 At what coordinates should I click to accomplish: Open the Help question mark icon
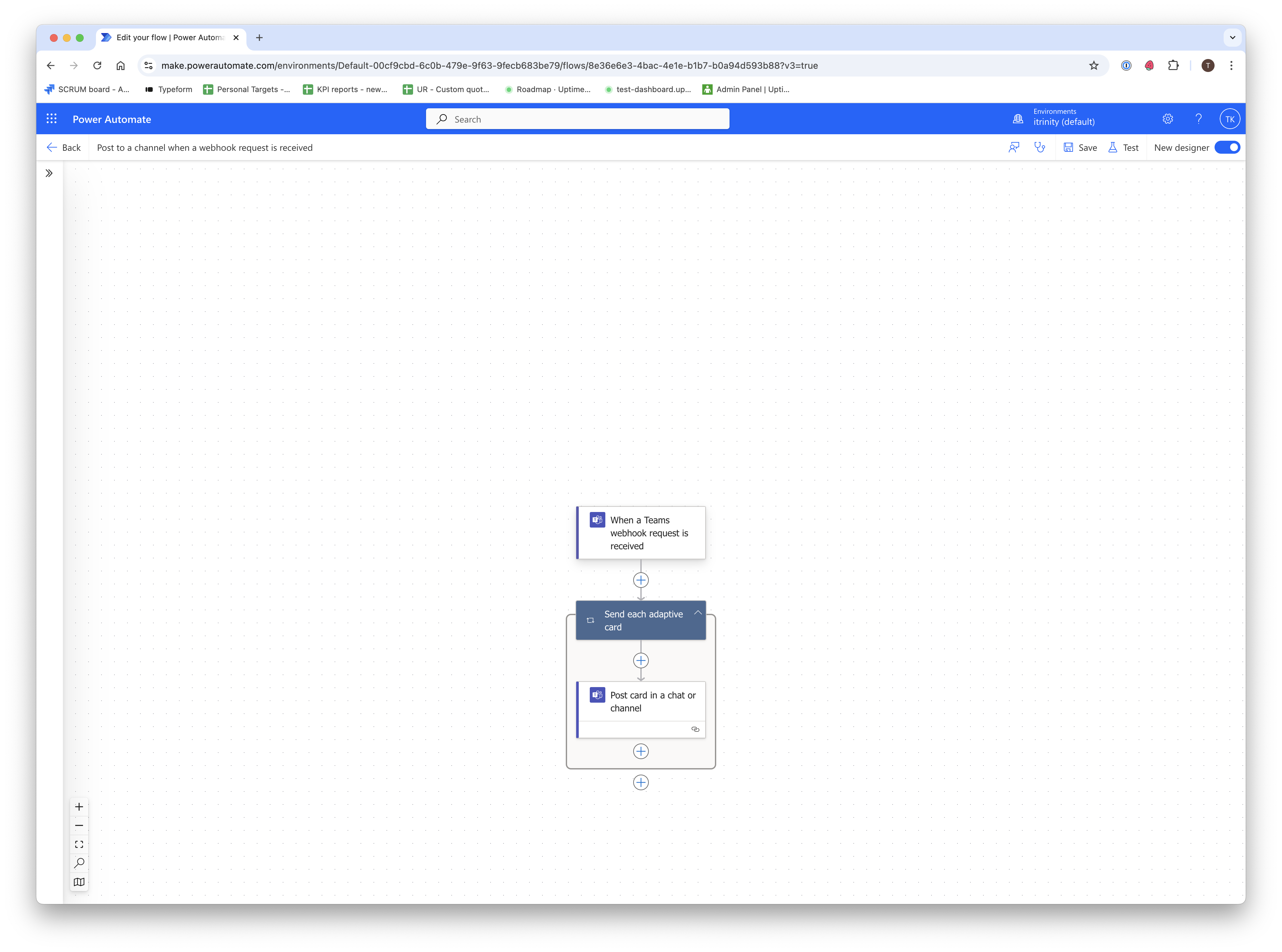tap(1198, 119)
